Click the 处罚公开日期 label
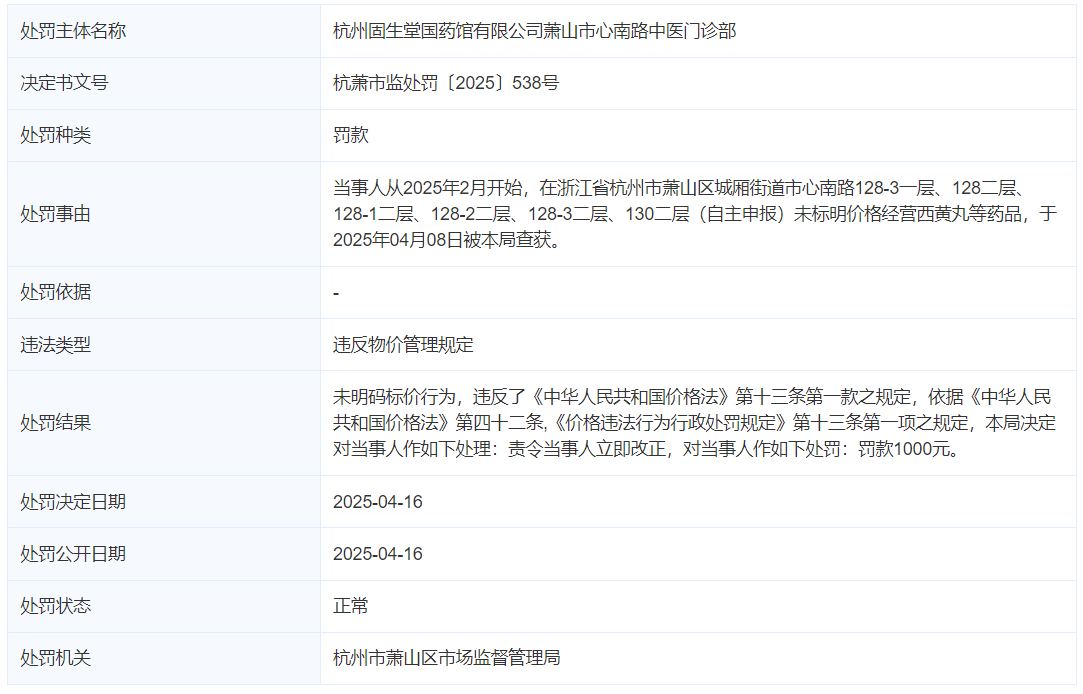This screenshot has width=1083, height=694. tap(73, 554)
